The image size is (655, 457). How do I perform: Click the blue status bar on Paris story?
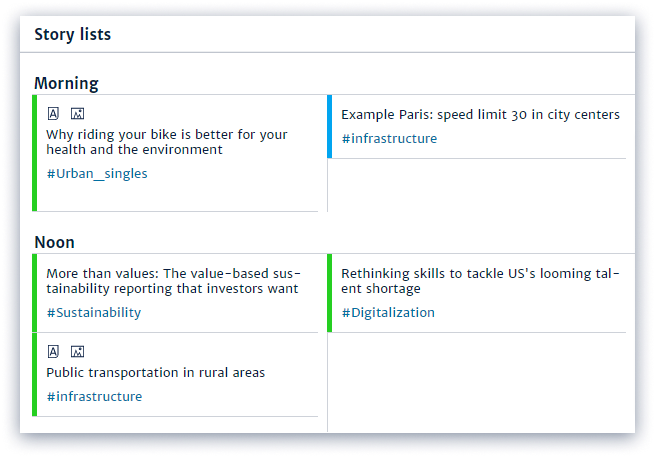coord(329,126)
